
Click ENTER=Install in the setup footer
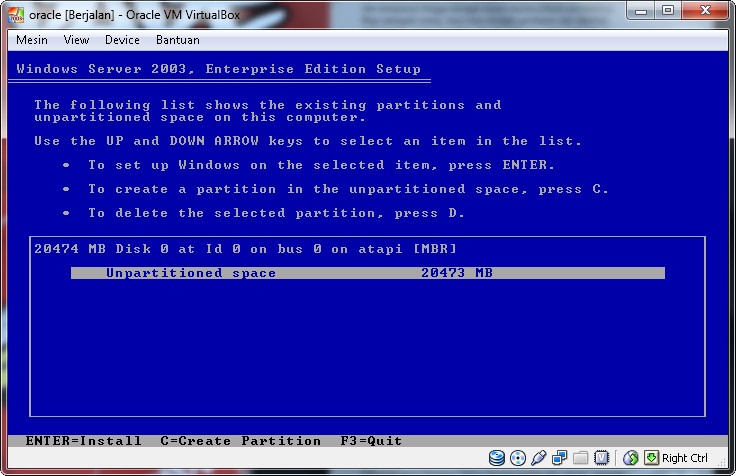(83, 441)
